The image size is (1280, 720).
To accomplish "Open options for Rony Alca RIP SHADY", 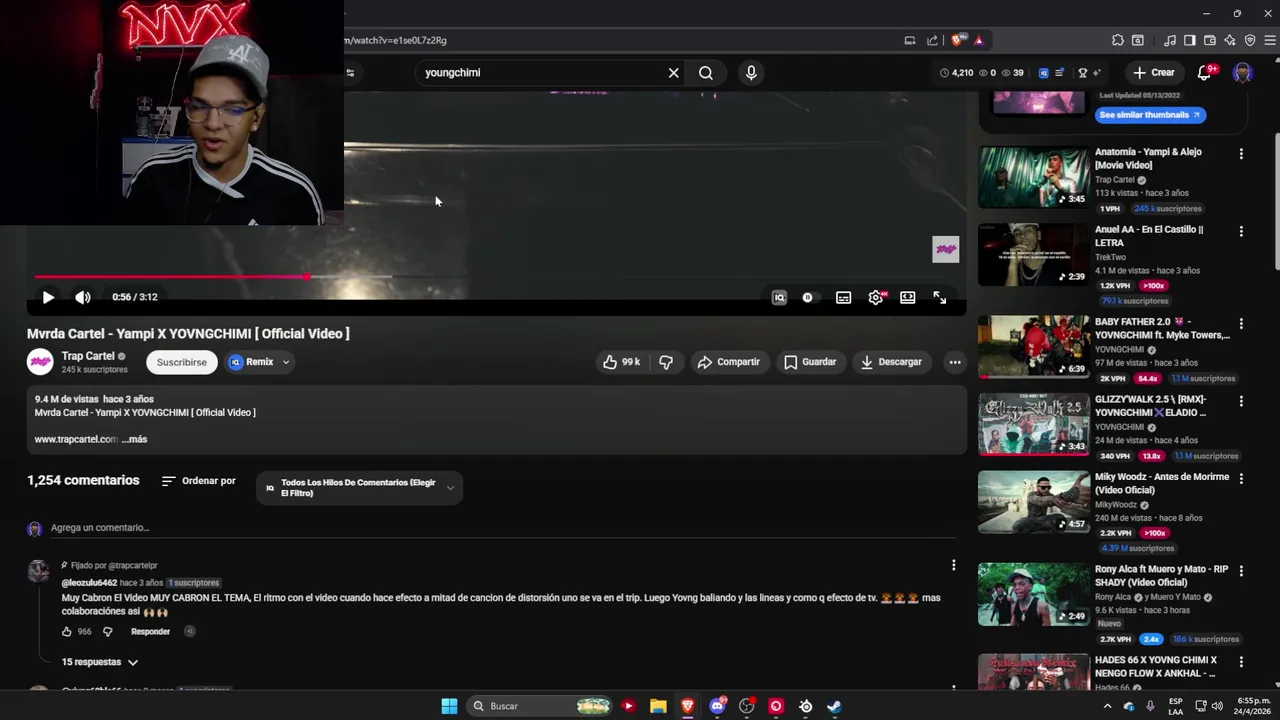I will coord(1241,570).
